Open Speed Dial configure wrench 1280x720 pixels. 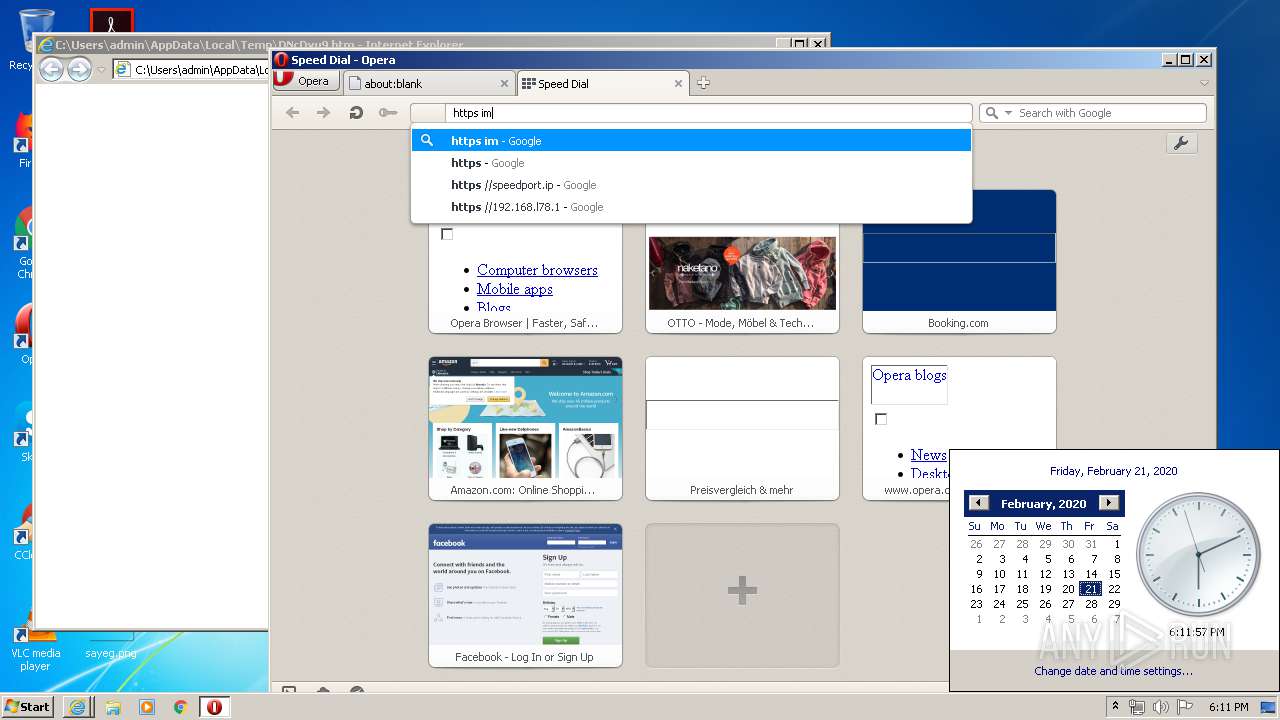(x=1181, y=143)
